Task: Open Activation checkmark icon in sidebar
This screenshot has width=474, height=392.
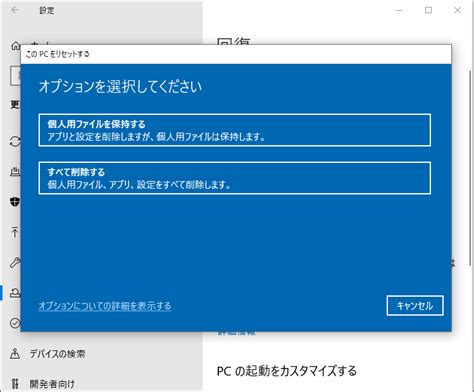Action: [x=15, y=323]
